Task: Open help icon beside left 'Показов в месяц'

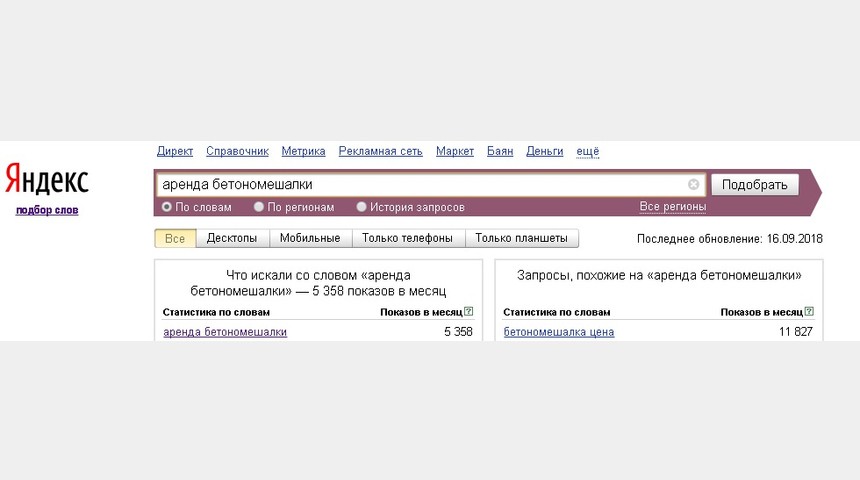Action: pos(468,312)
